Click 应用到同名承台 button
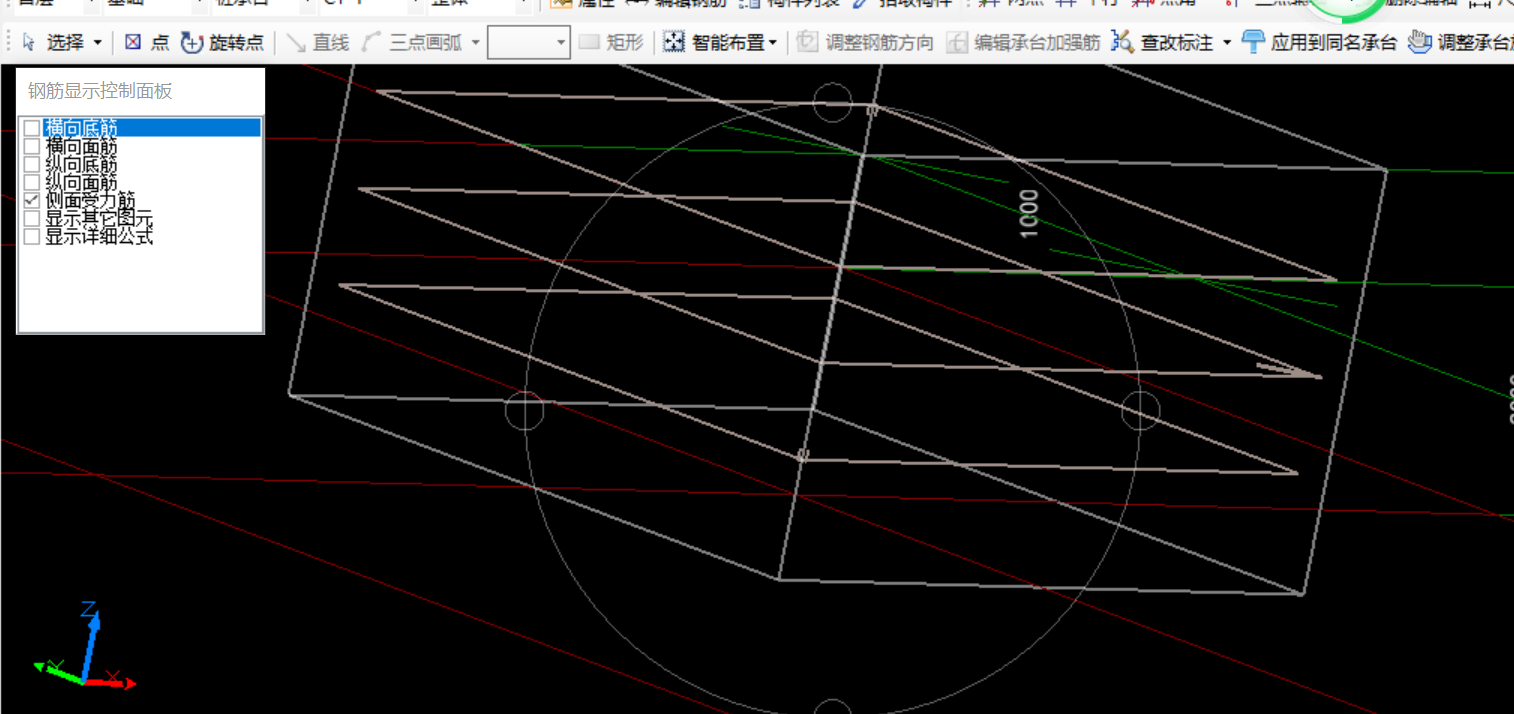The width and height of the screenshot is (1514, 714). (x=1318, y=43)
